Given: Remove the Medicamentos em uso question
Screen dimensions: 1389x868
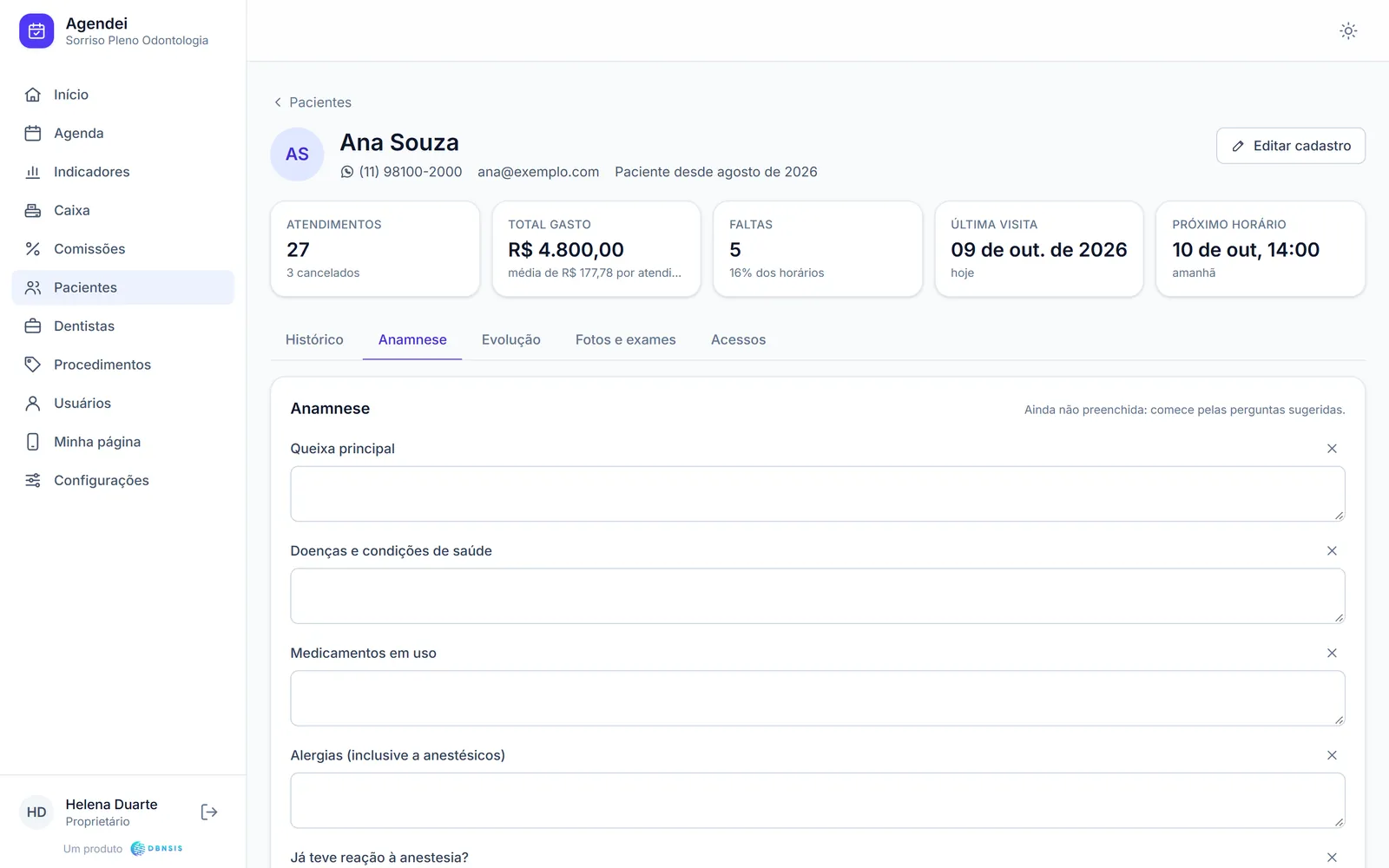Looking at the screenshot, I should [1332, 653].
